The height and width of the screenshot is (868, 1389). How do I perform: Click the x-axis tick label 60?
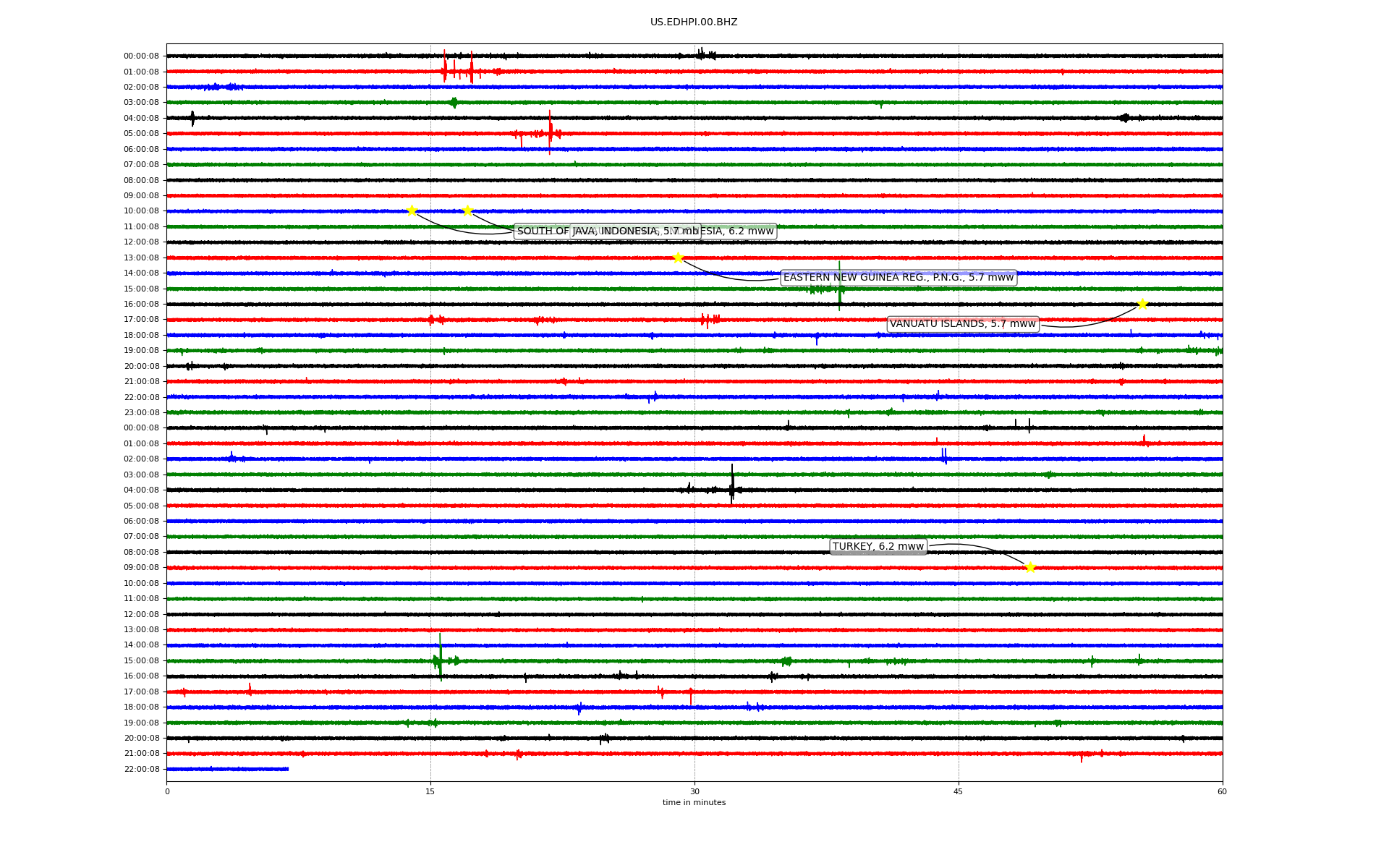(1222, 791)
